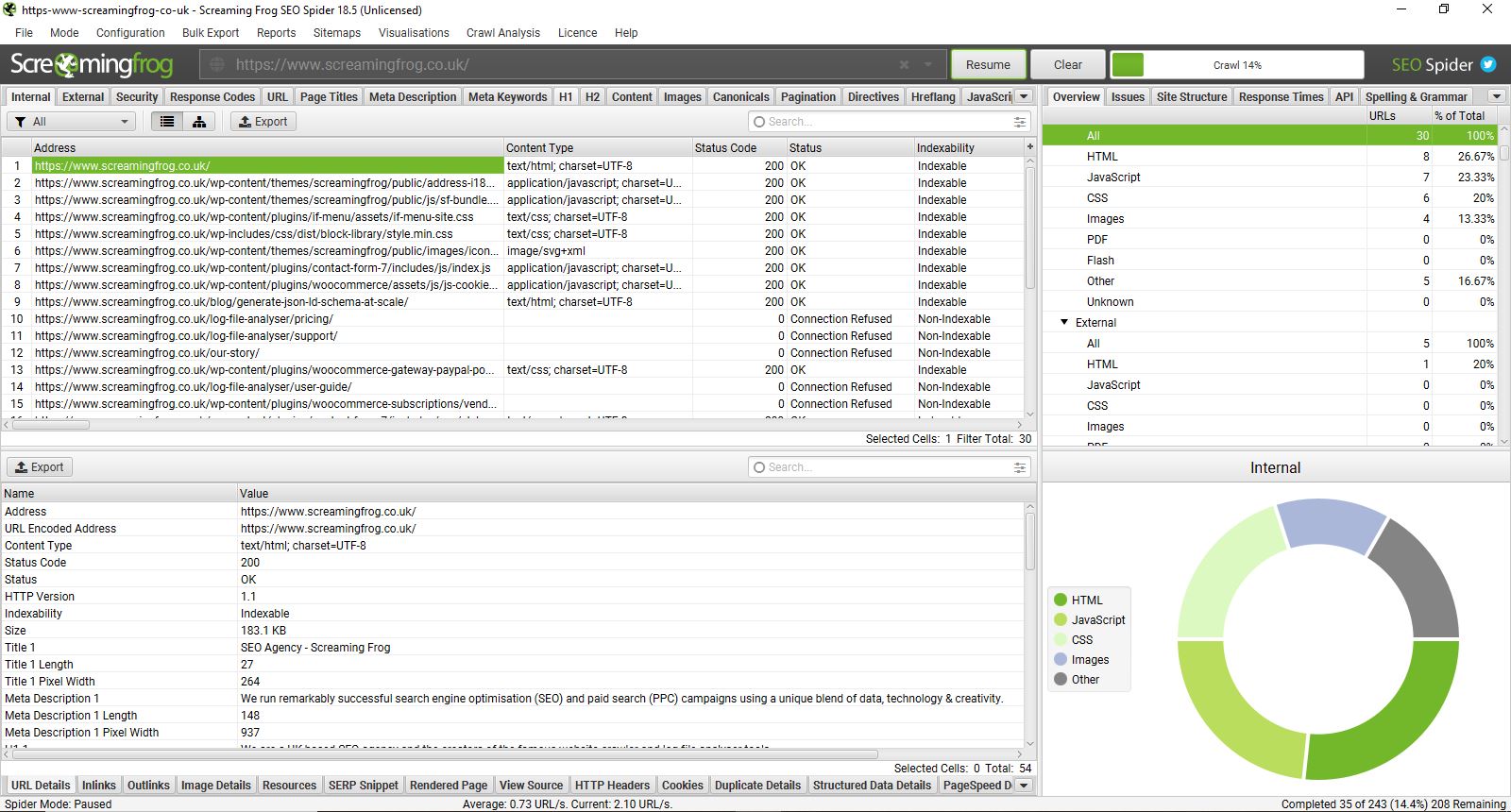1511x812 pixels.
Task: Open the Inlinks tab
Action: [x=99, y=785]
